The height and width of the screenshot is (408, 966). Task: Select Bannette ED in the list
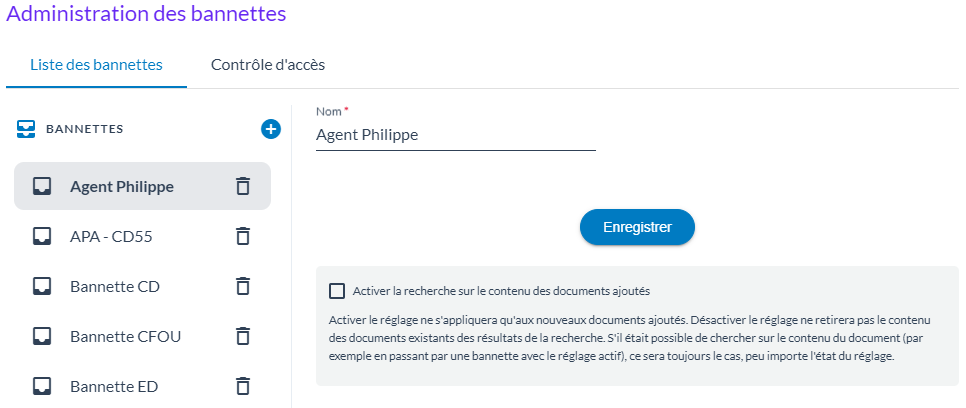(x=114, y=385)
